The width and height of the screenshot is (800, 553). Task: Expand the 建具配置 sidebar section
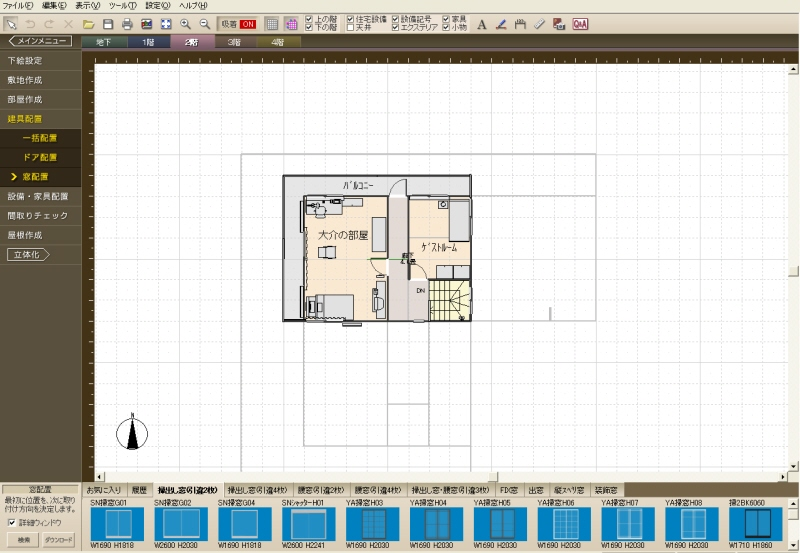25,118
